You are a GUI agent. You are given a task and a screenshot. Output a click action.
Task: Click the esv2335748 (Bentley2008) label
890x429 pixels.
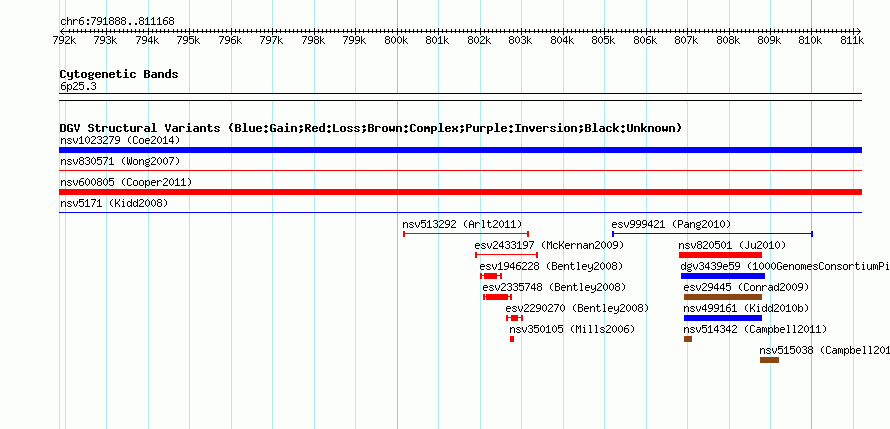[x=555, y=287]
